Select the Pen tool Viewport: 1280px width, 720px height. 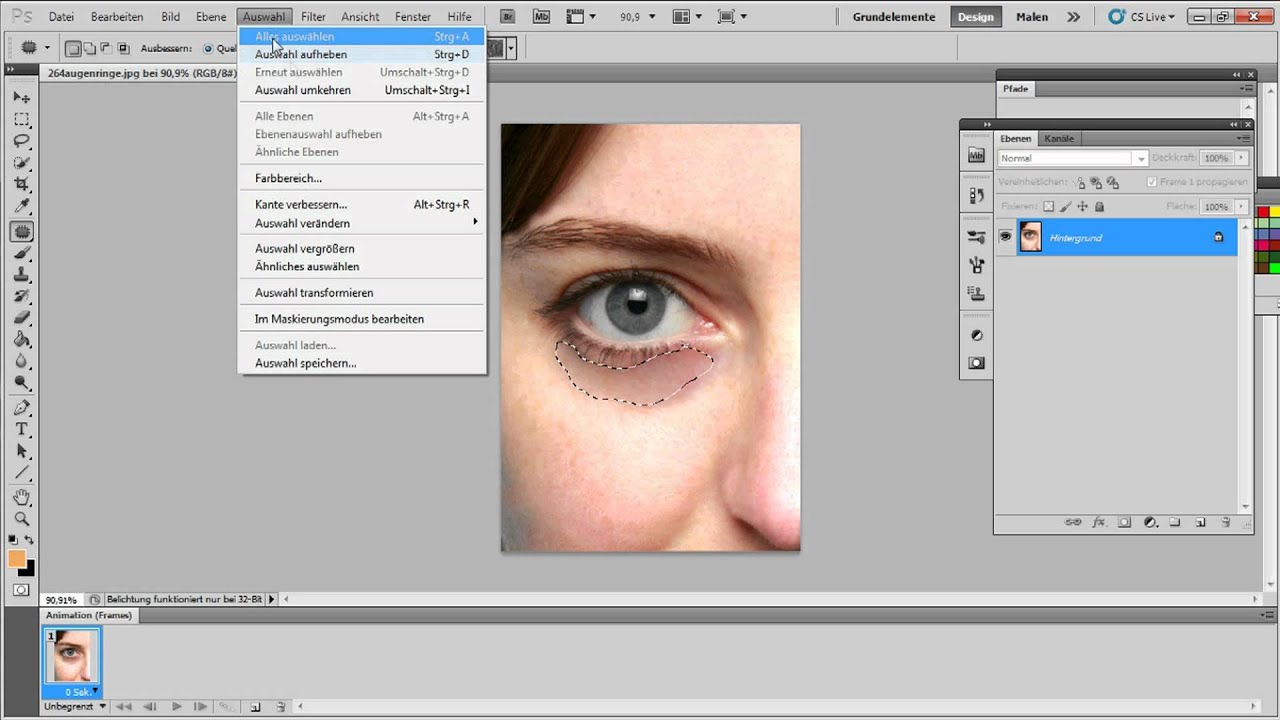pyautogui.click(x=21, y=408)
